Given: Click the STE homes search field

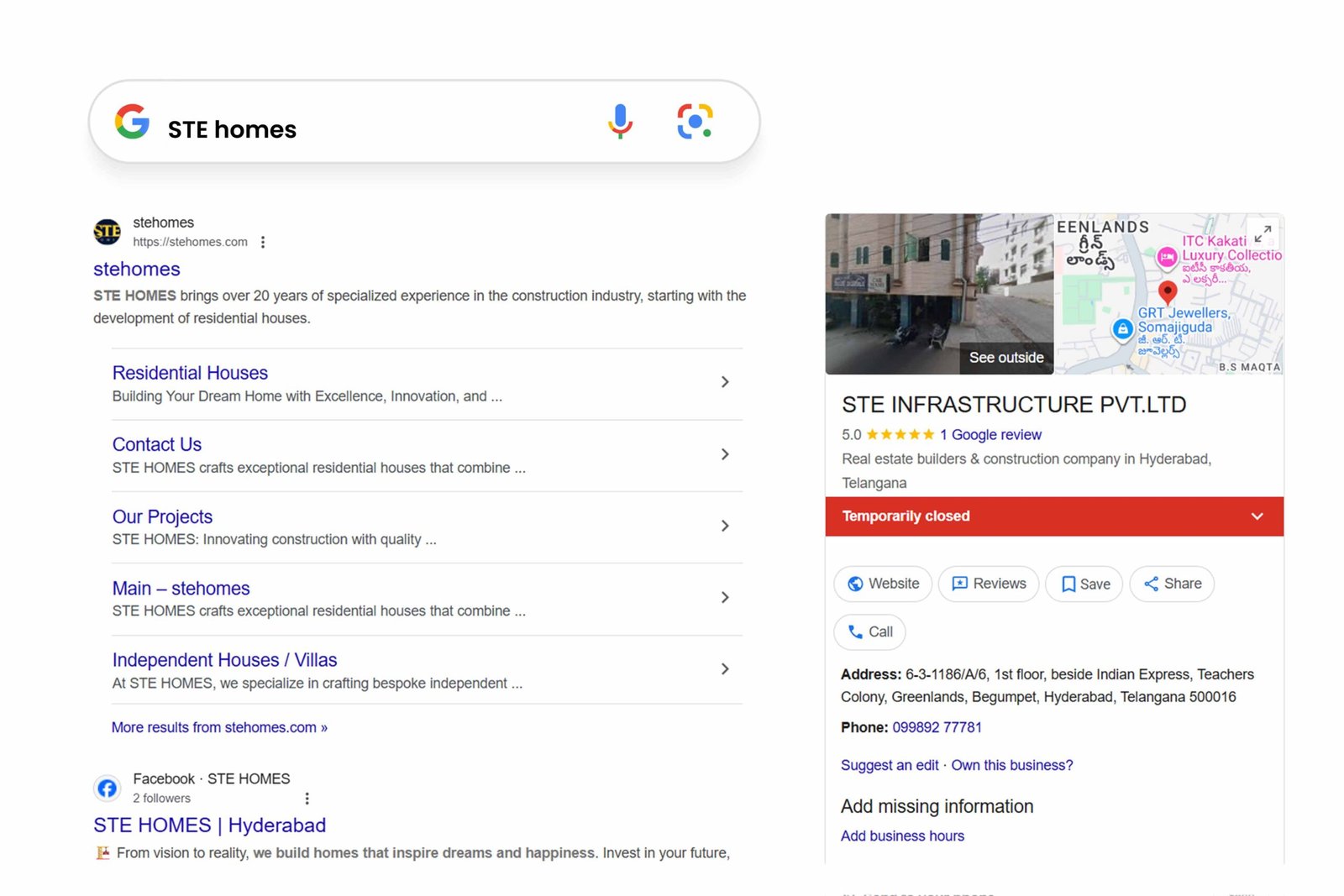Looking at the screenshot, I should [x=370, y=129].
